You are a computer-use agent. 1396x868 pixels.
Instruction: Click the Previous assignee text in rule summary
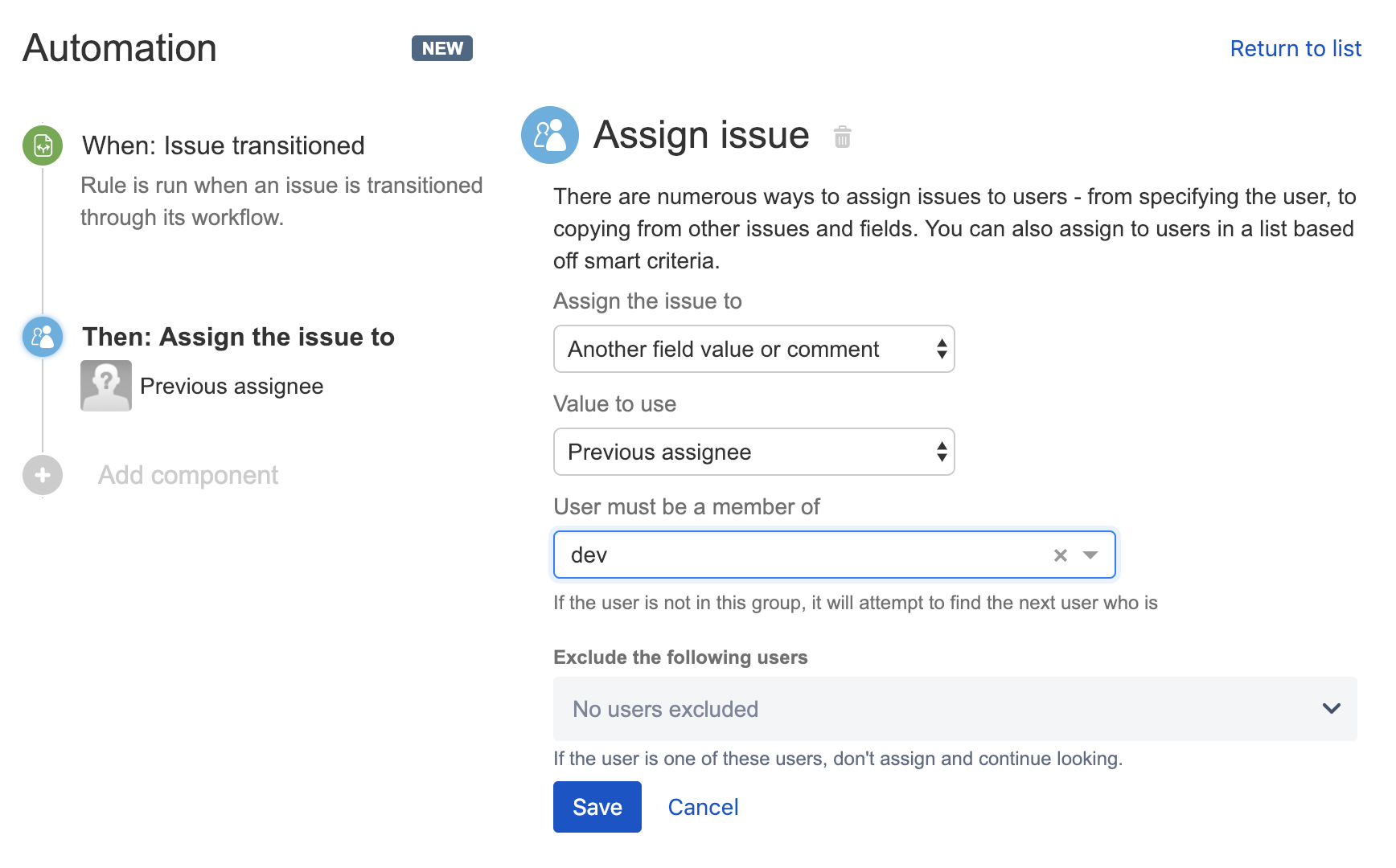[x=232, y=387]
